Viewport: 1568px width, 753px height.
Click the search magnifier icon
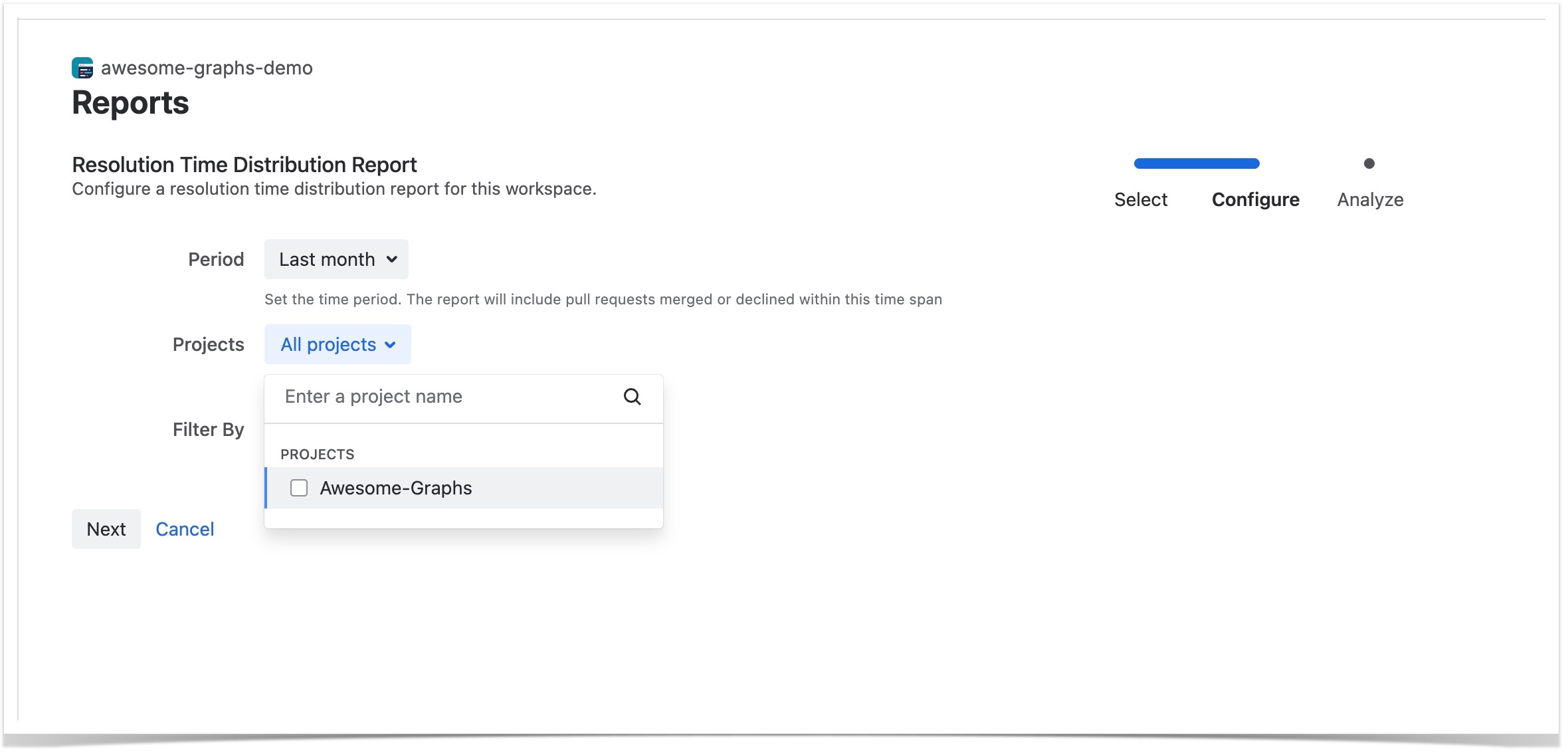coord(632,397)
